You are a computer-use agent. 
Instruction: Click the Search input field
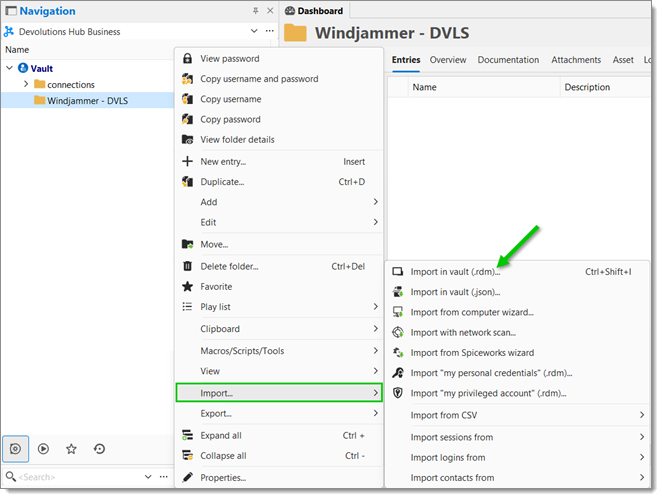click(78, 477)
